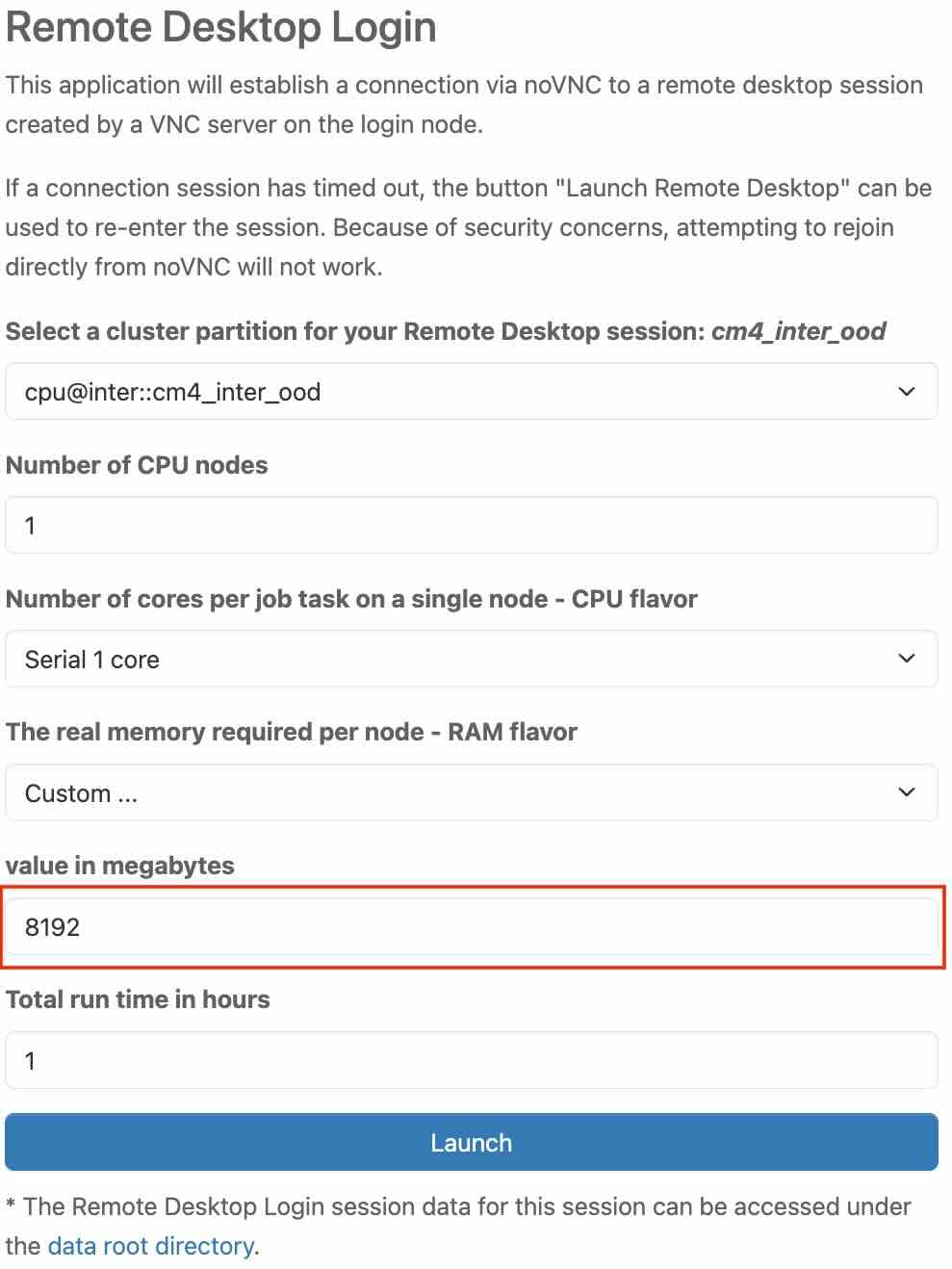
Task: Click the Number of CPU nodes input
Action: [x=472, y=526]
